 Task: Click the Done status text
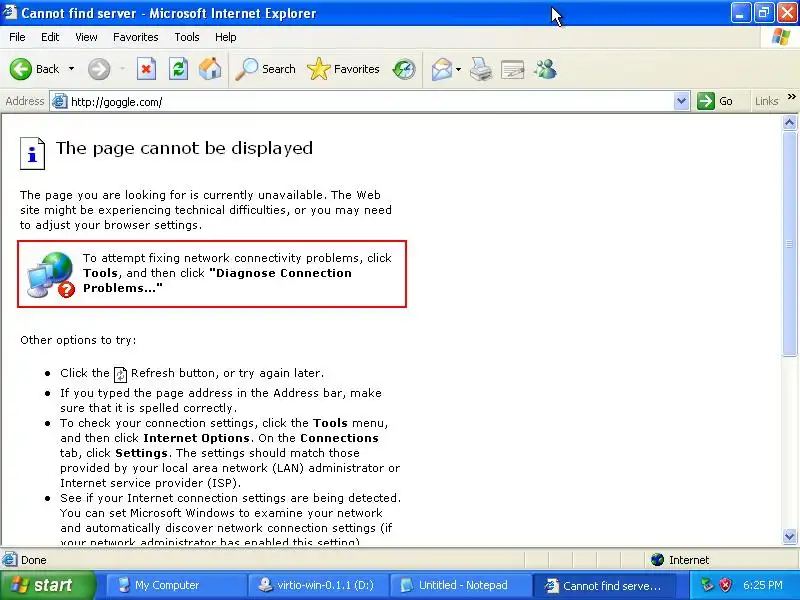34,560
